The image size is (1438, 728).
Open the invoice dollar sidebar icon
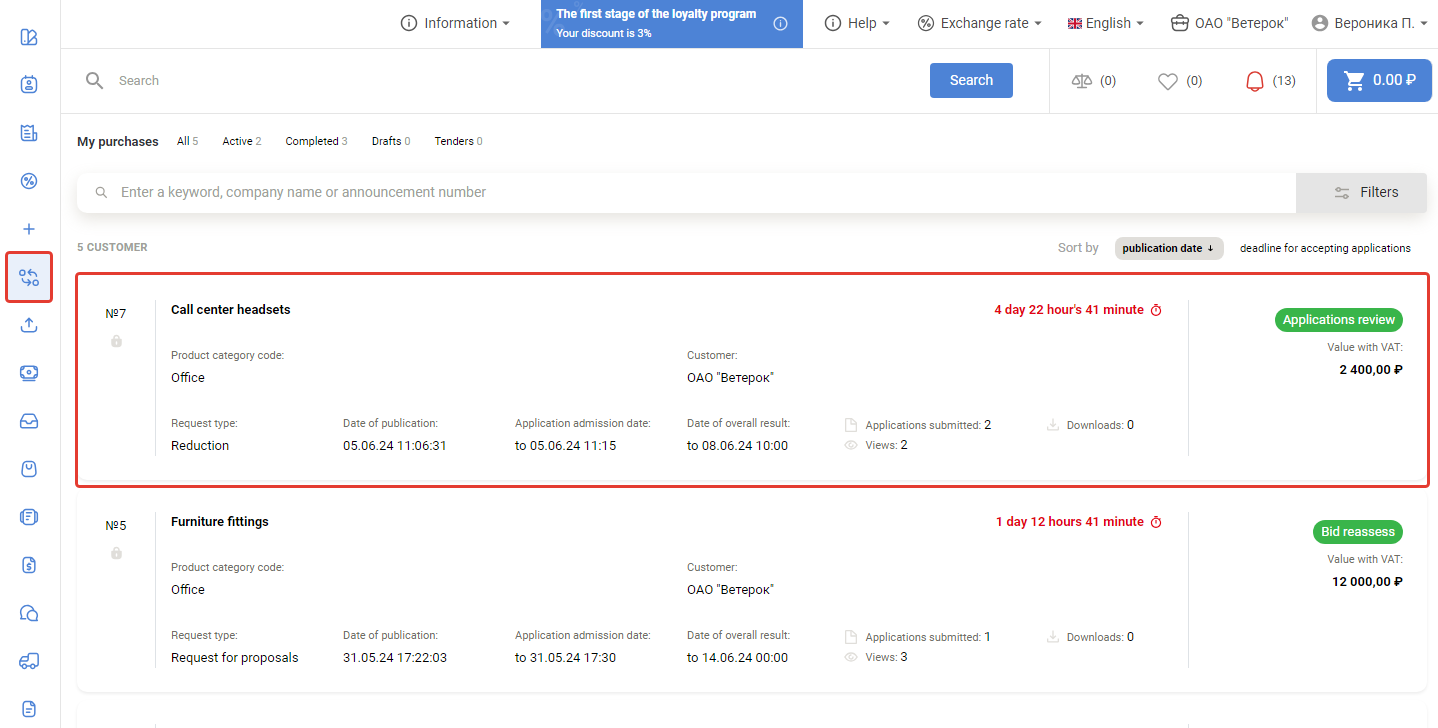(29, 565)
